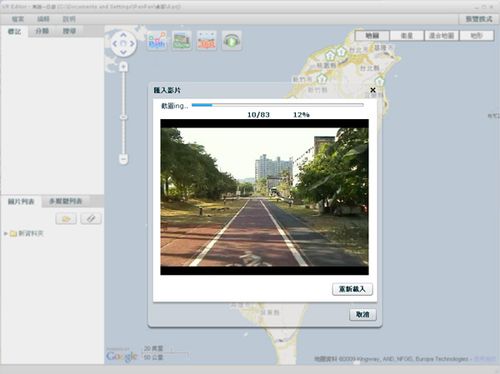Switch to the 影片列表 tab
Image resolution: width=500 pixels, height=374 pixels.
[21, 201]
